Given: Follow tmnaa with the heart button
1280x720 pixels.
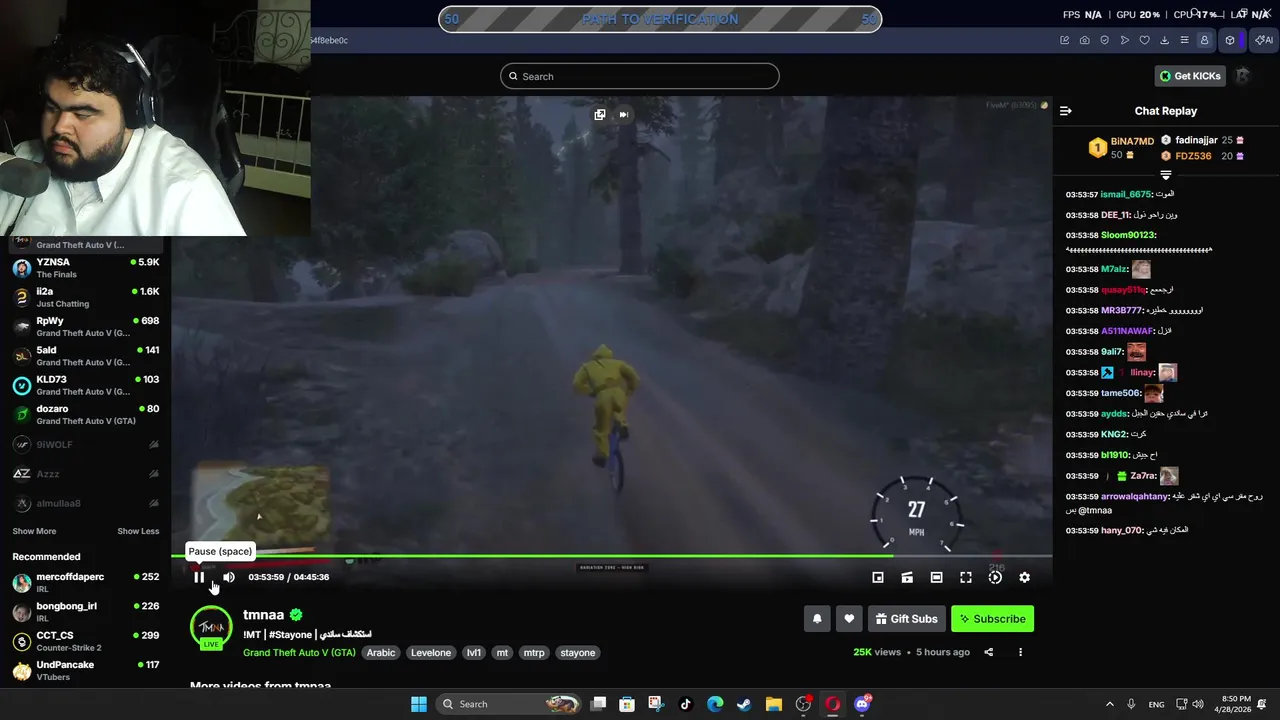Looking at the screenshot, I should [x=849, y=619].
